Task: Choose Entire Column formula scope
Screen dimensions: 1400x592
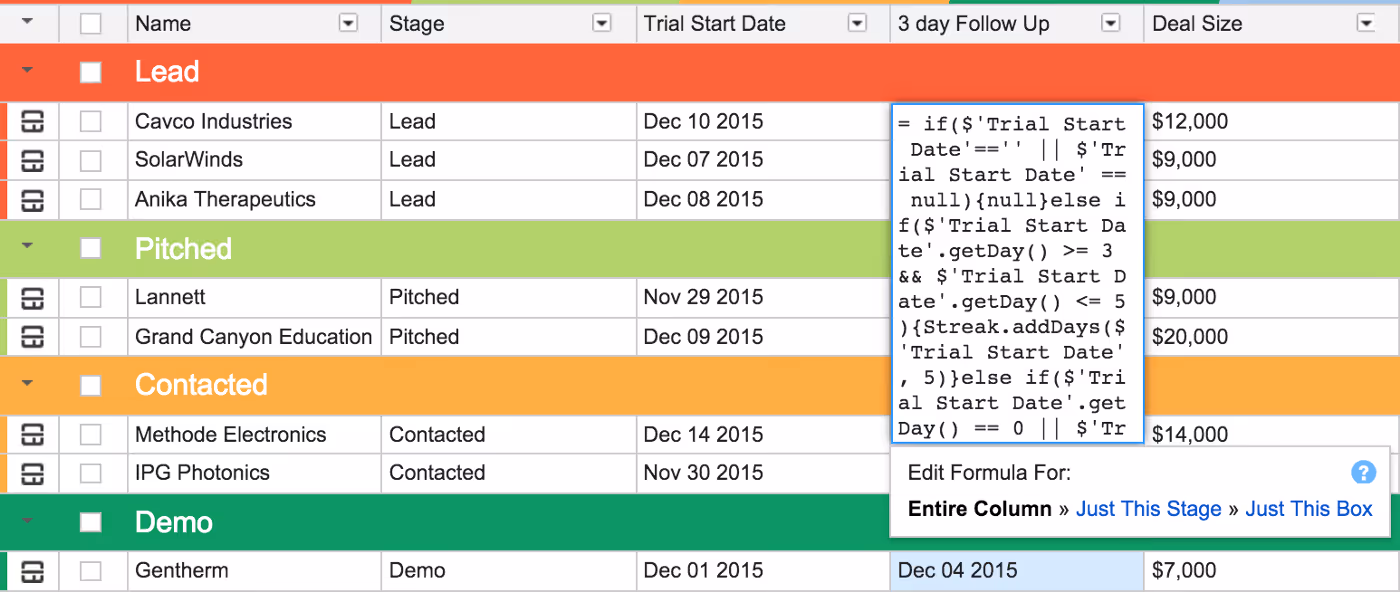Action: pyautogui.click(x=979, y=509)
